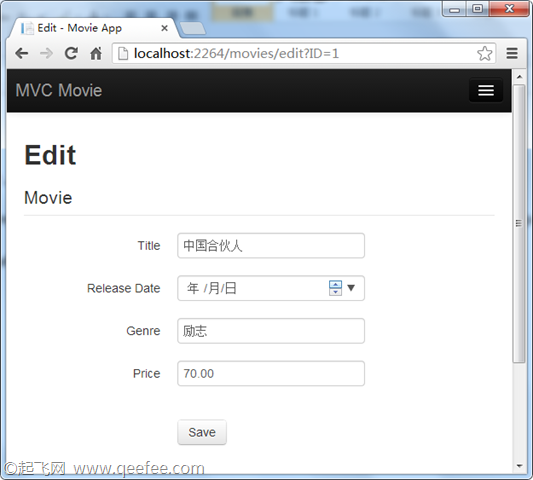533x480 pixels.
Task: Open the Chrome menu icon
Action: (x=512, y=53)
